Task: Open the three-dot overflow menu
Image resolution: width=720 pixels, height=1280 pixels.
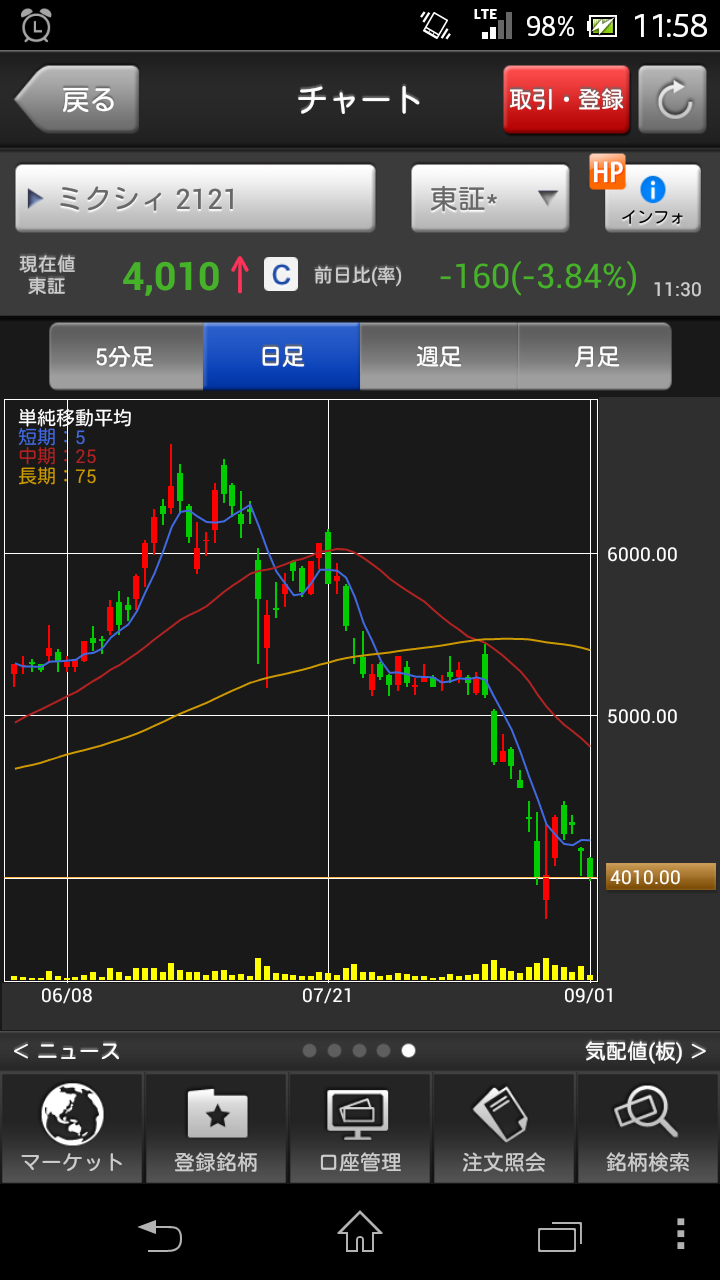Action: pos(680,1234)
